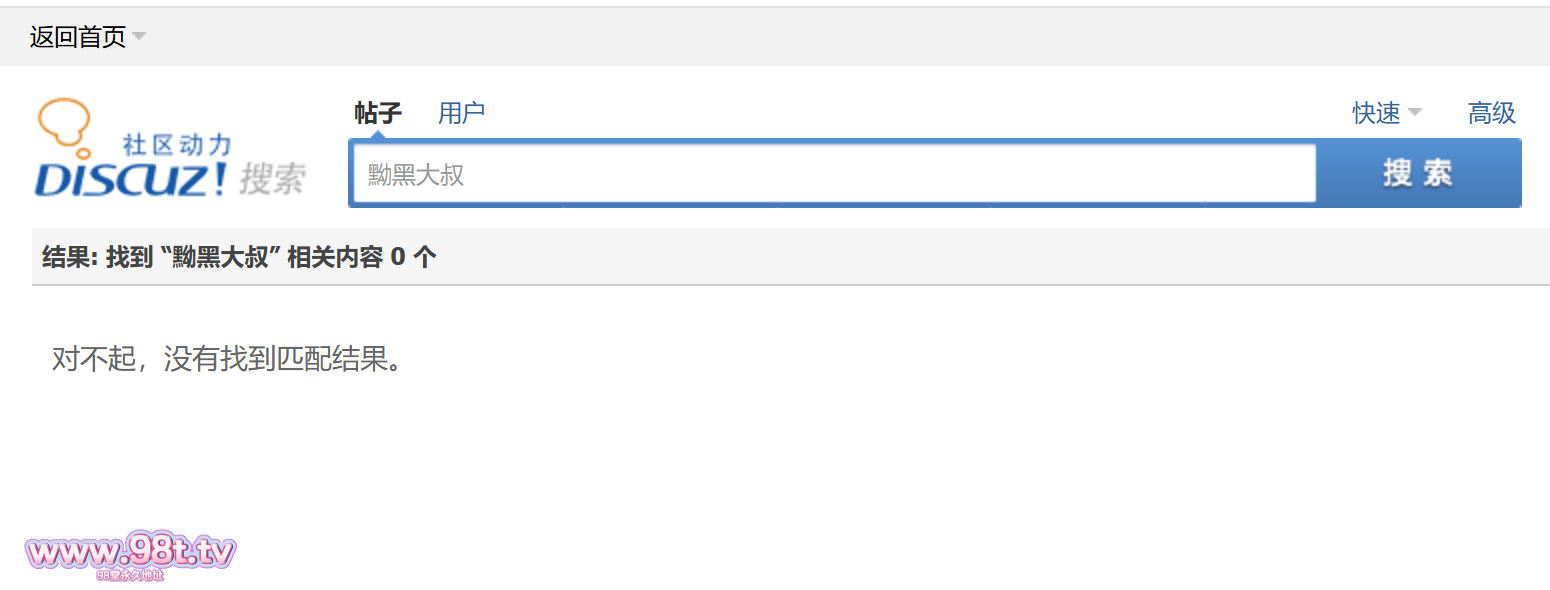
Task: Click the small caption under the watermark
Action: 130,575
